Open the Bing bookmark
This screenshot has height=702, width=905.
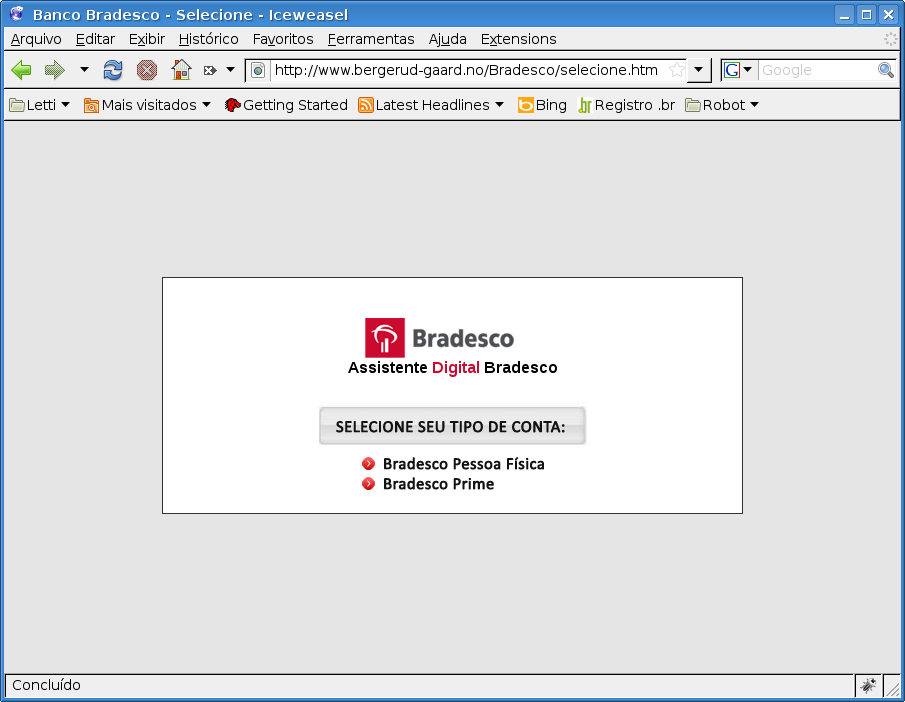pos(542,105)
